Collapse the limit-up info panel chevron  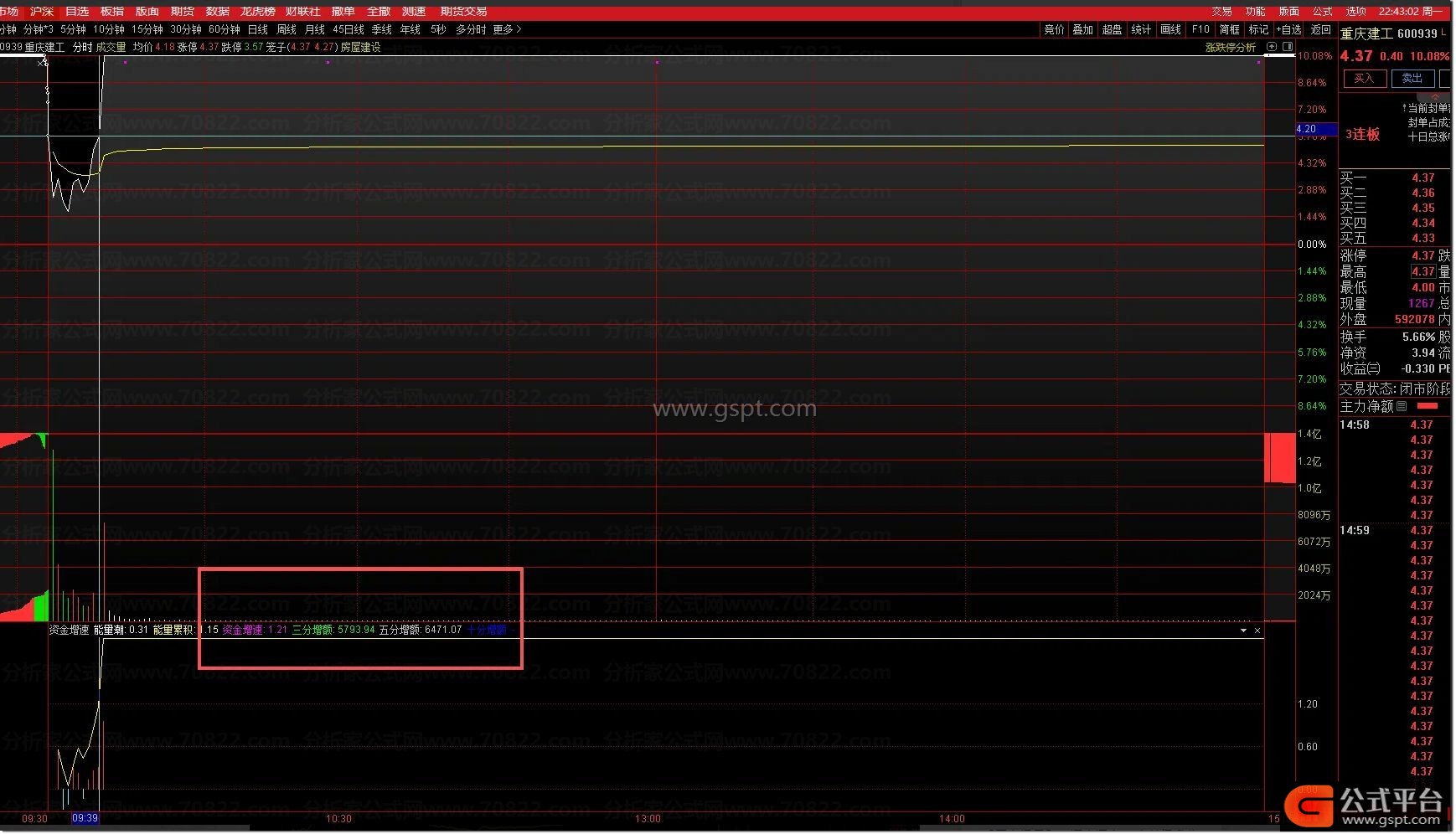click(x=1435, y=97)
